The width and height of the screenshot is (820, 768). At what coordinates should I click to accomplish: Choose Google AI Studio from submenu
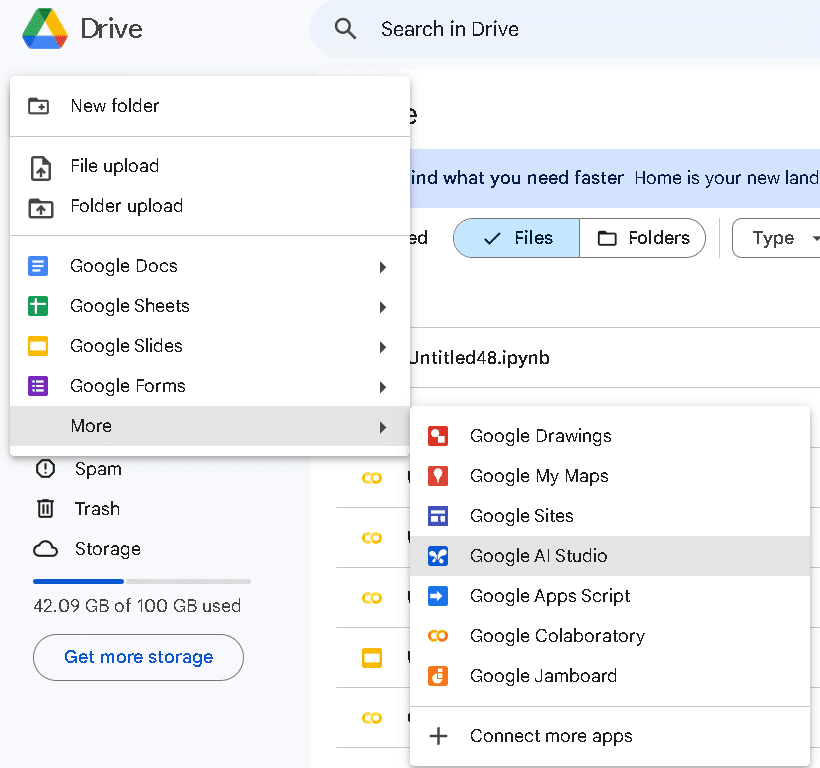click(x=539, y=556)
